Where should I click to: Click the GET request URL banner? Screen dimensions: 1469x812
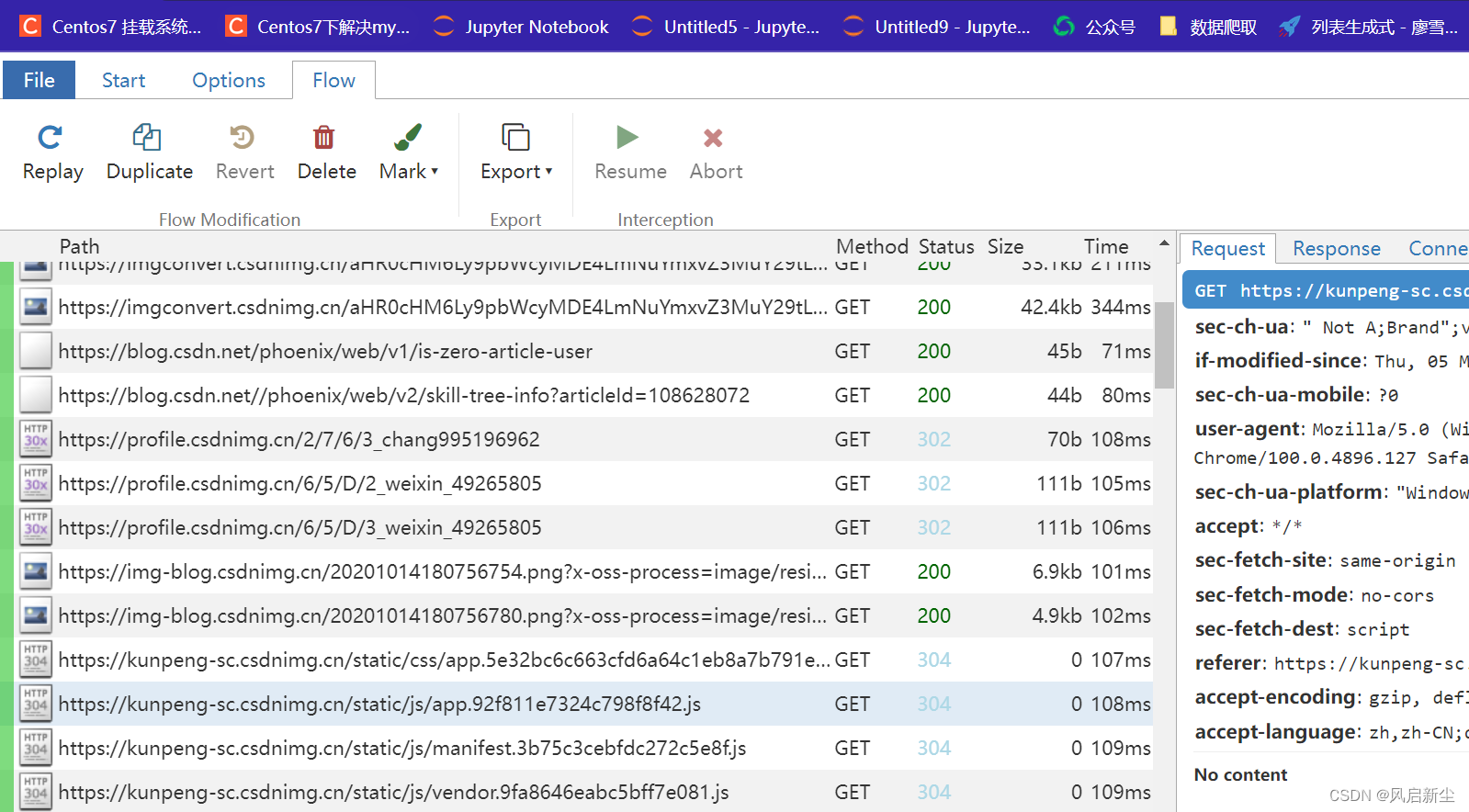pos(1326,290)
